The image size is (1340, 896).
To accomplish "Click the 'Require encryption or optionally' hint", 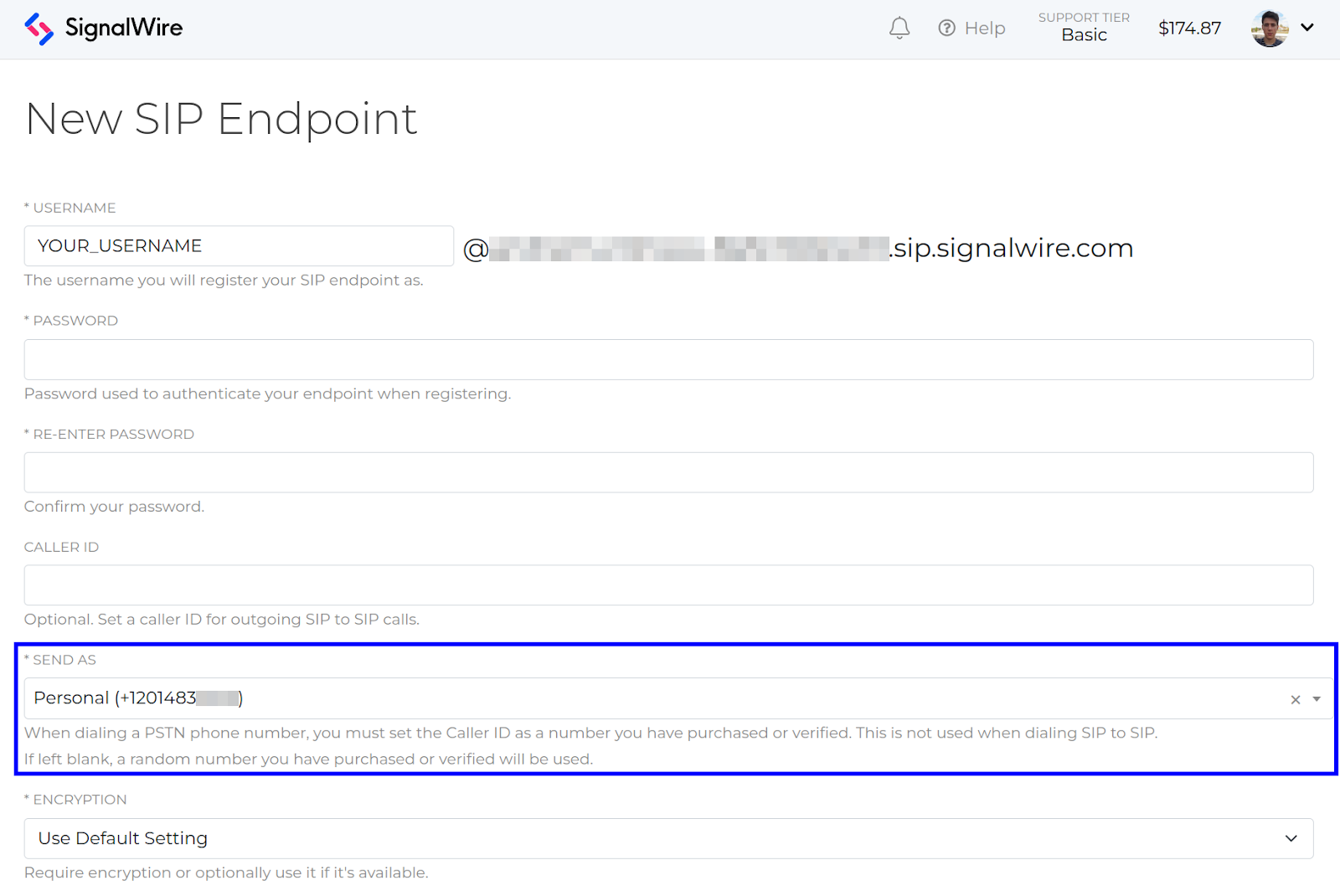I will [x=226, y=873].
